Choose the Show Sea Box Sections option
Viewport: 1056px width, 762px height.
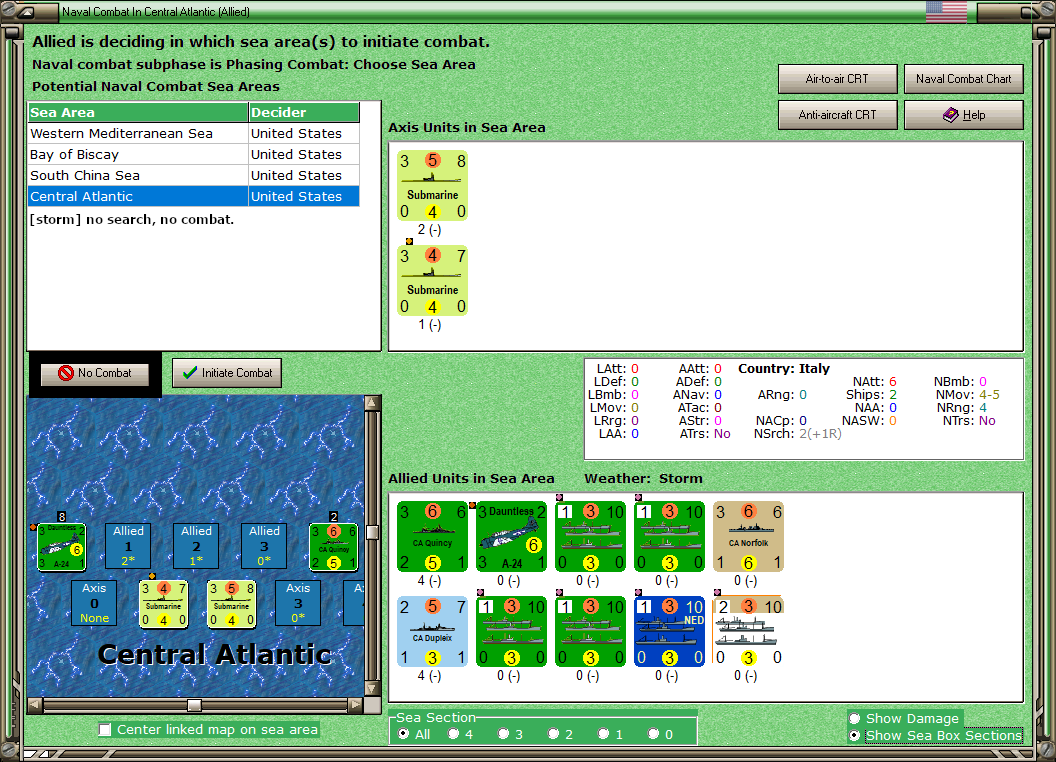[855, 736]
